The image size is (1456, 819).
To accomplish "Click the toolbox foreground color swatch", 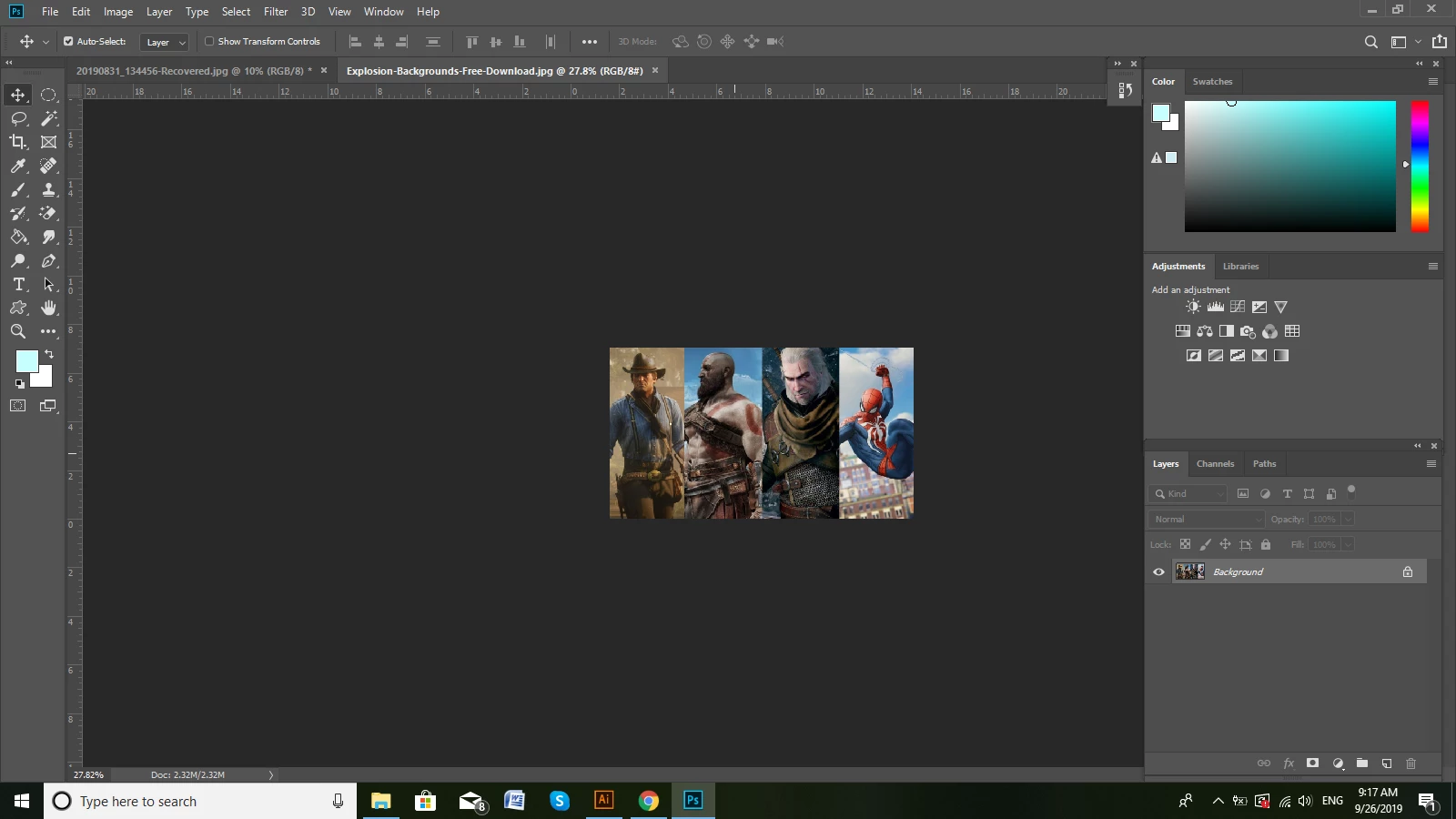I will click(26, 361).
